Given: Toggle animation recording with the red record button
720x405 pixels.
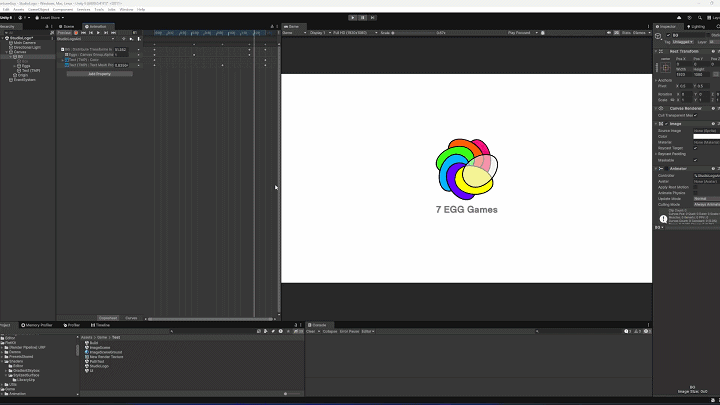Looking at the screenshot, I should click(x=76, y=33).
